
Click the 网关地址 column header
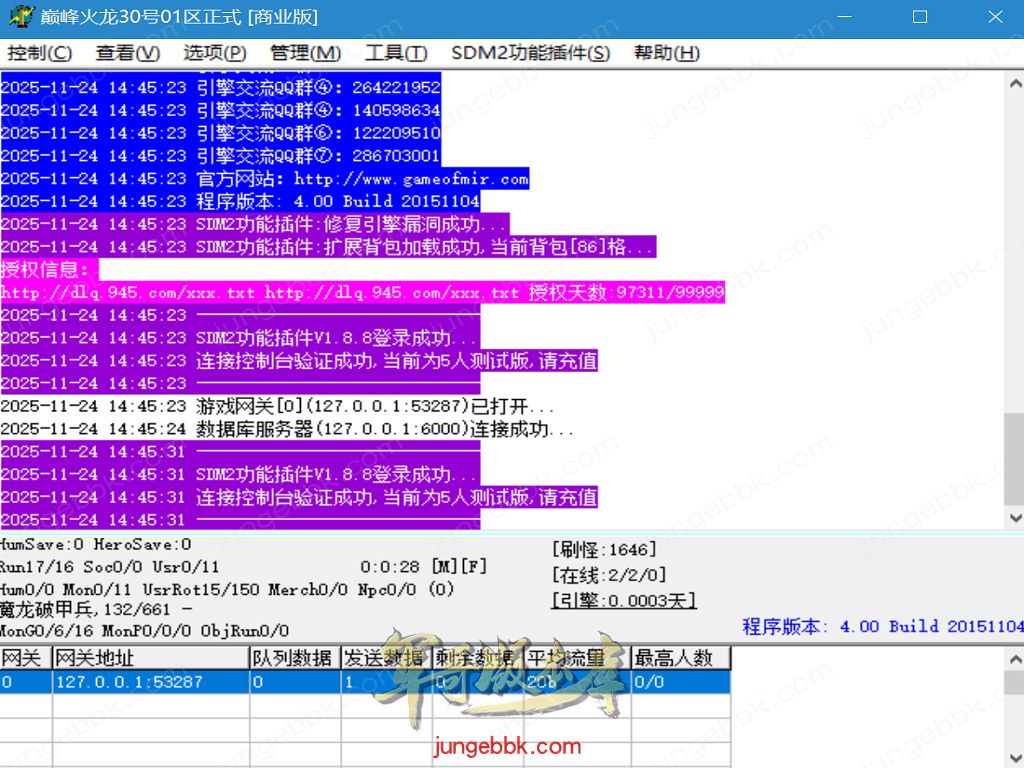click(x=150, y=657)
